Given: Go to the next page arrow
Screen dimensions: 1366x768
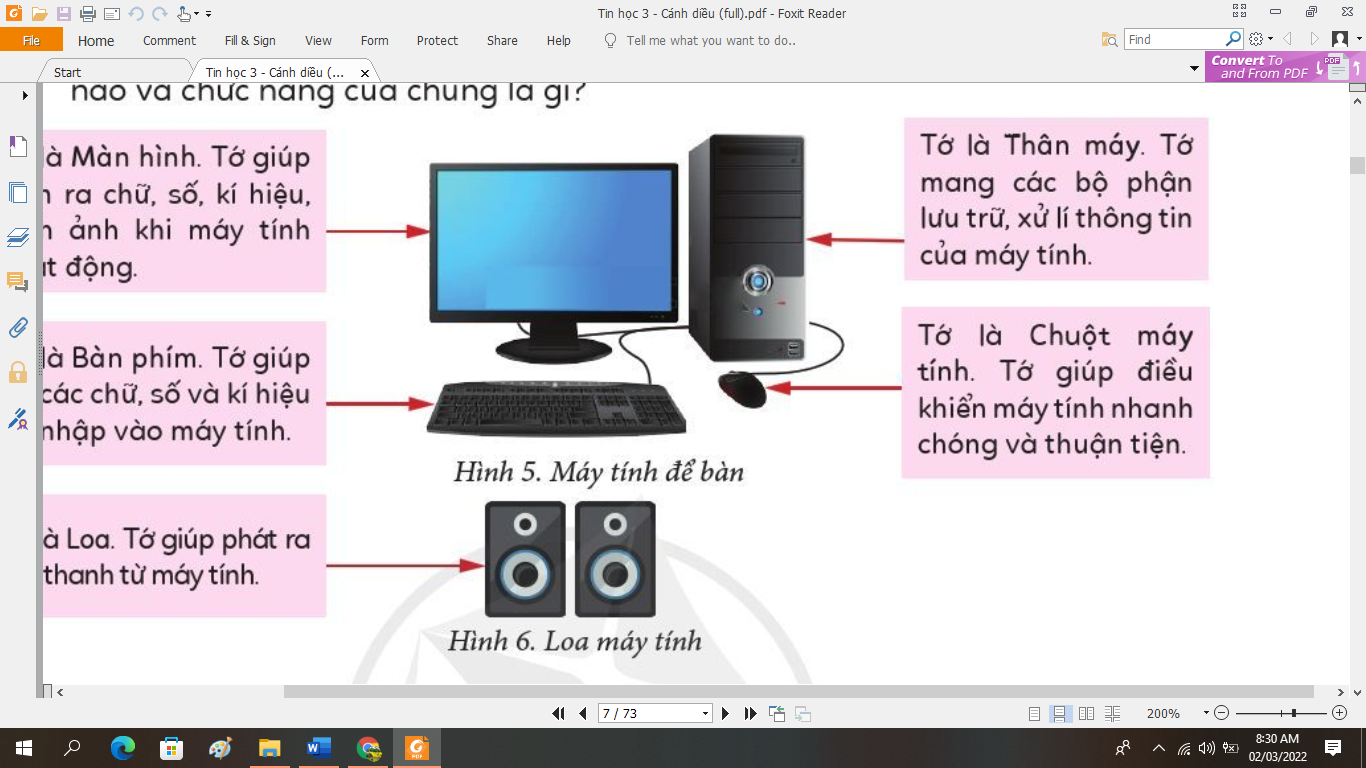Looking at the screenshot, I should coord(726,713).
